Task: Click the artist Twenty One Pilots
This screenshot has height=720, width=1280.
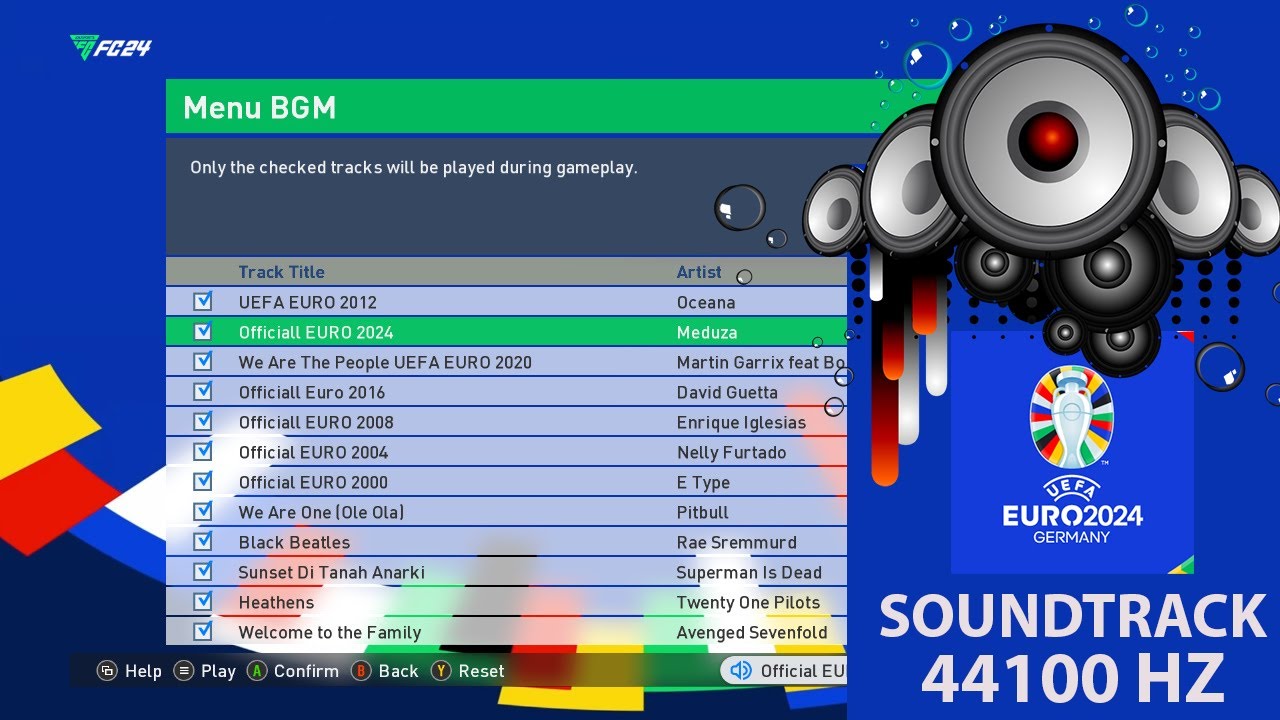Action: tap(748, 602)
